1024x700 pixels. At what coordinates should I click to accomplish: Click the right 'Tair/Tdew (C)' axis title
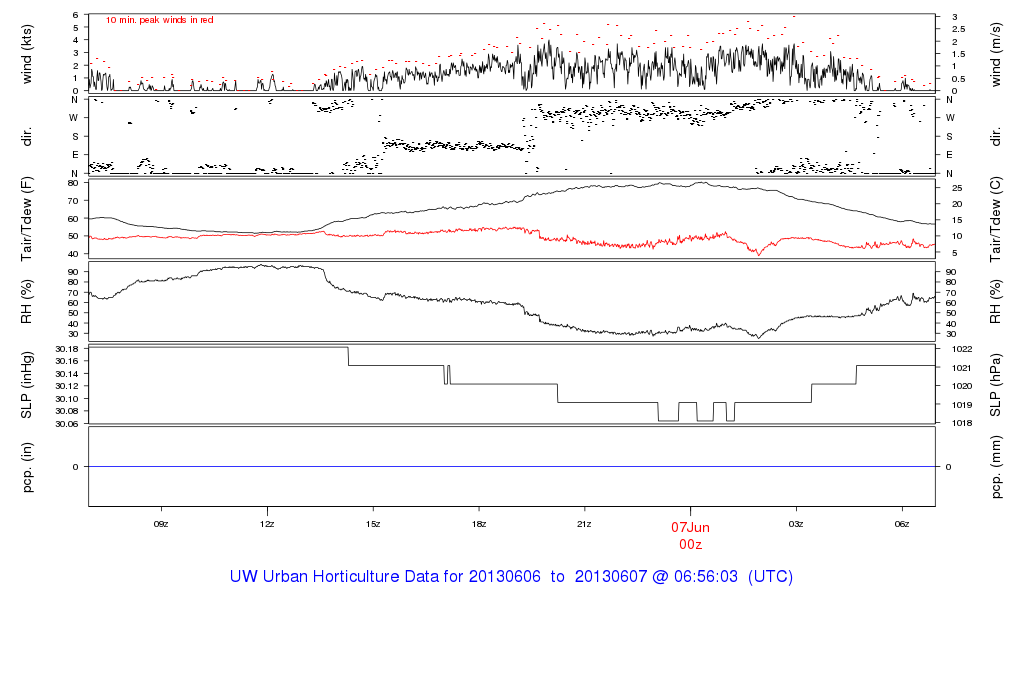[x=995, y=219]
